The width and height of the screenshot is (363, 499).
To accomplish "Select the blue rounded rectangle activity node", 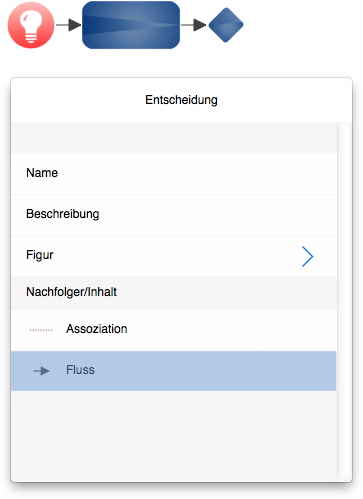I will 131,25.
